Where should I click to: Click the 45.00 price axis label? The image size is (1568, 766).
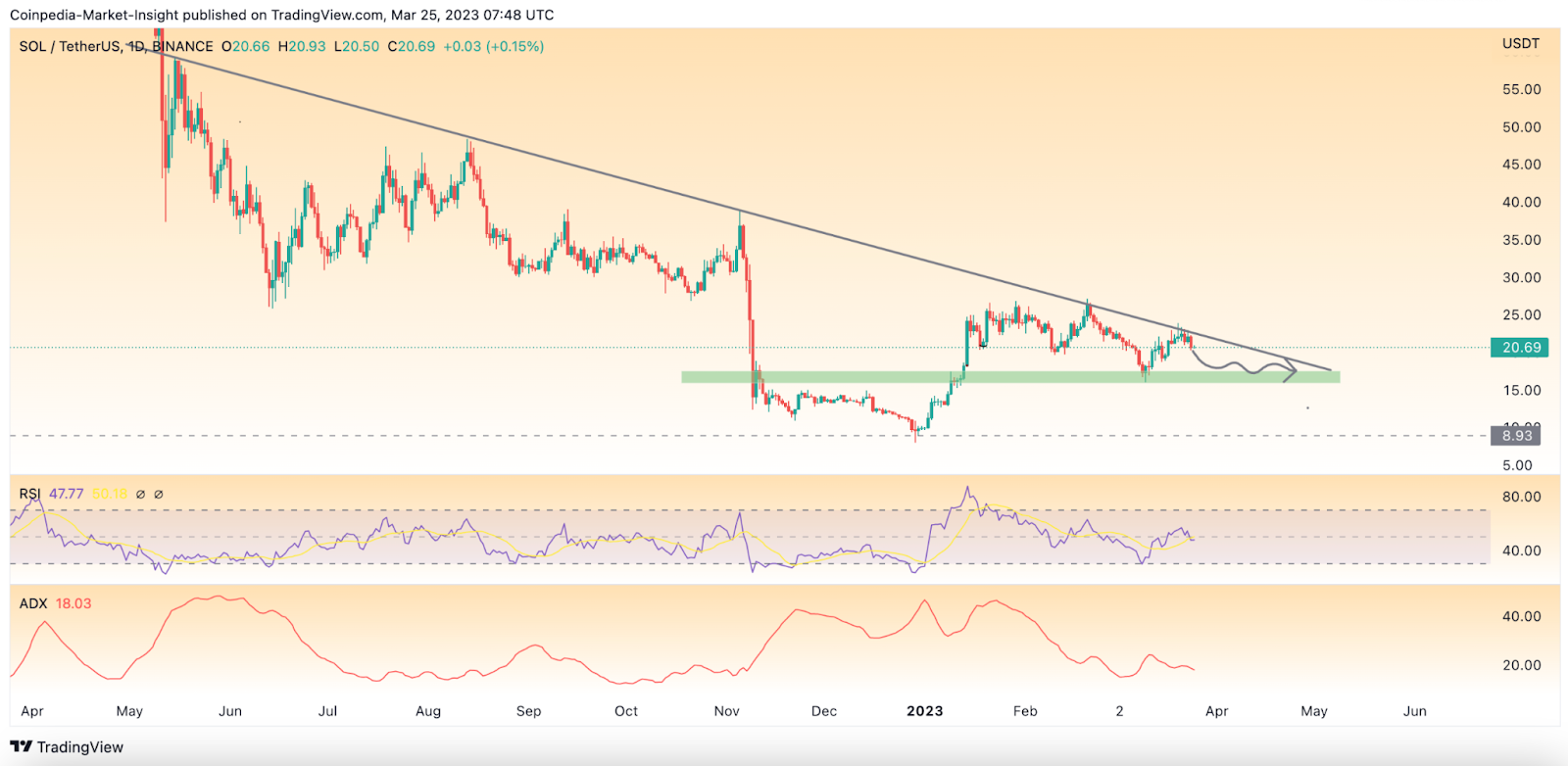(1522, 165)
